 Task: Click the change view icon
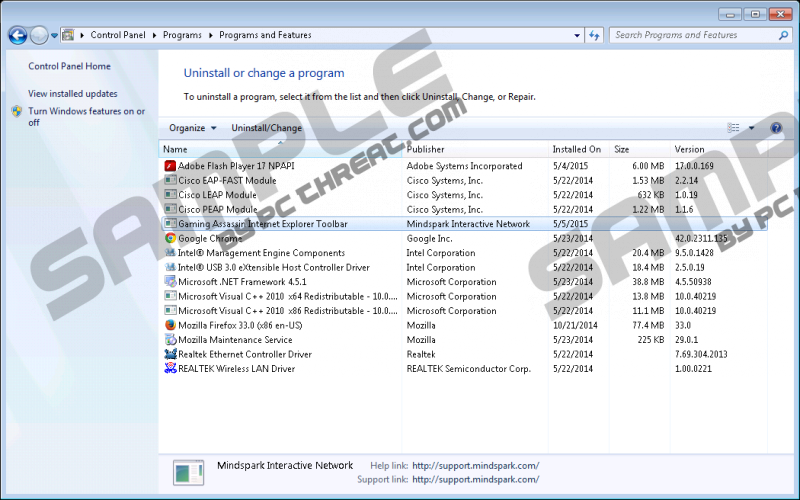pyautogui.click(x=733, y=128)
